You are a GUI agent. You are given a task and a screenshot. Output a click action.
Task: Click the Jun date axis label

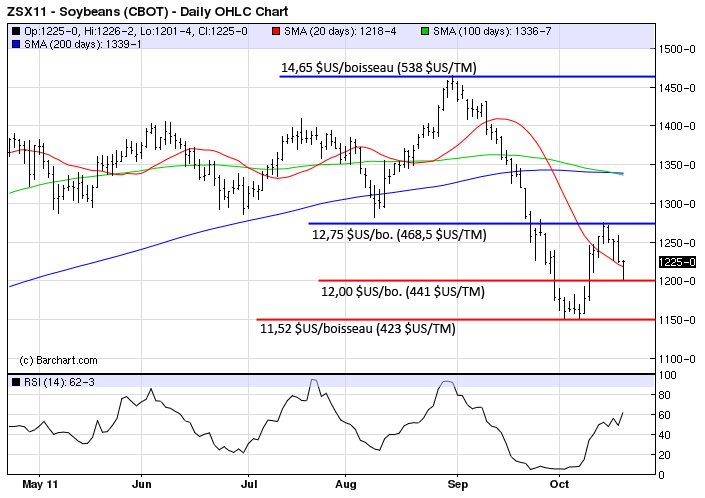click(x=141, y=484)
